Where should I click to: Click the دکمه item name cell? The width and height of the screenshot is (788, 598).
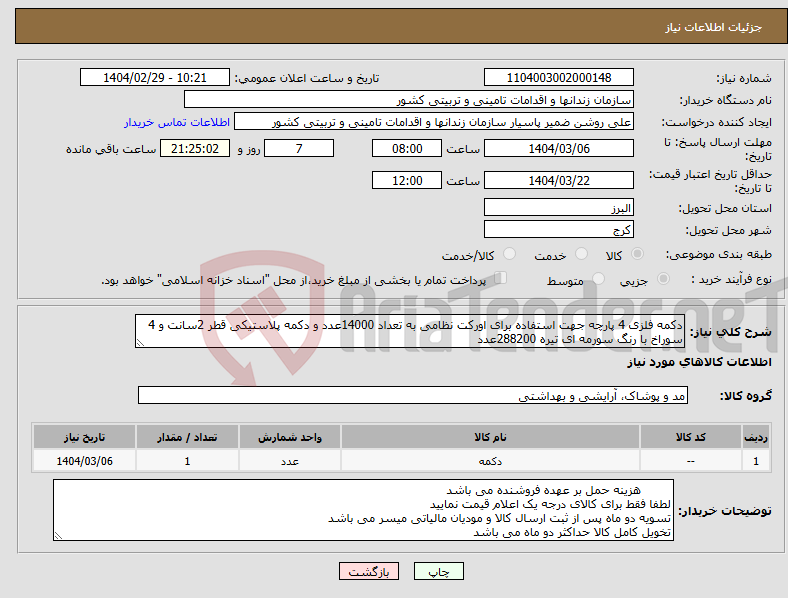tap(490, 461)
